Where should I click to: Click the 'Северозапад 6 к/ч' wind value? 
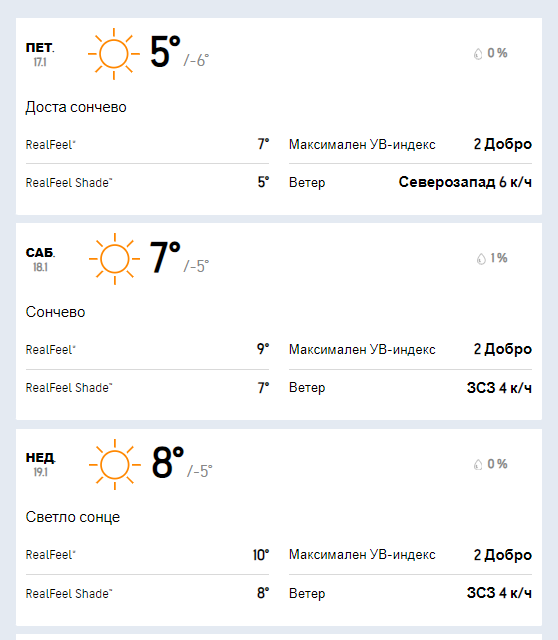click(x=465, y=182)
